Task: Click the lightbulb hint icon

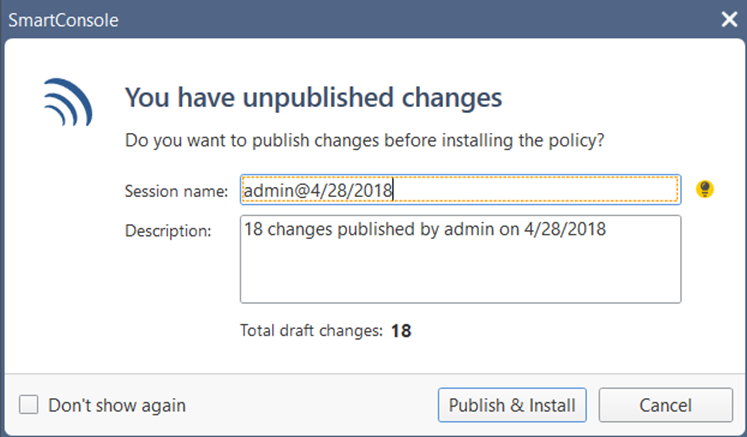Action: [705, 188]
